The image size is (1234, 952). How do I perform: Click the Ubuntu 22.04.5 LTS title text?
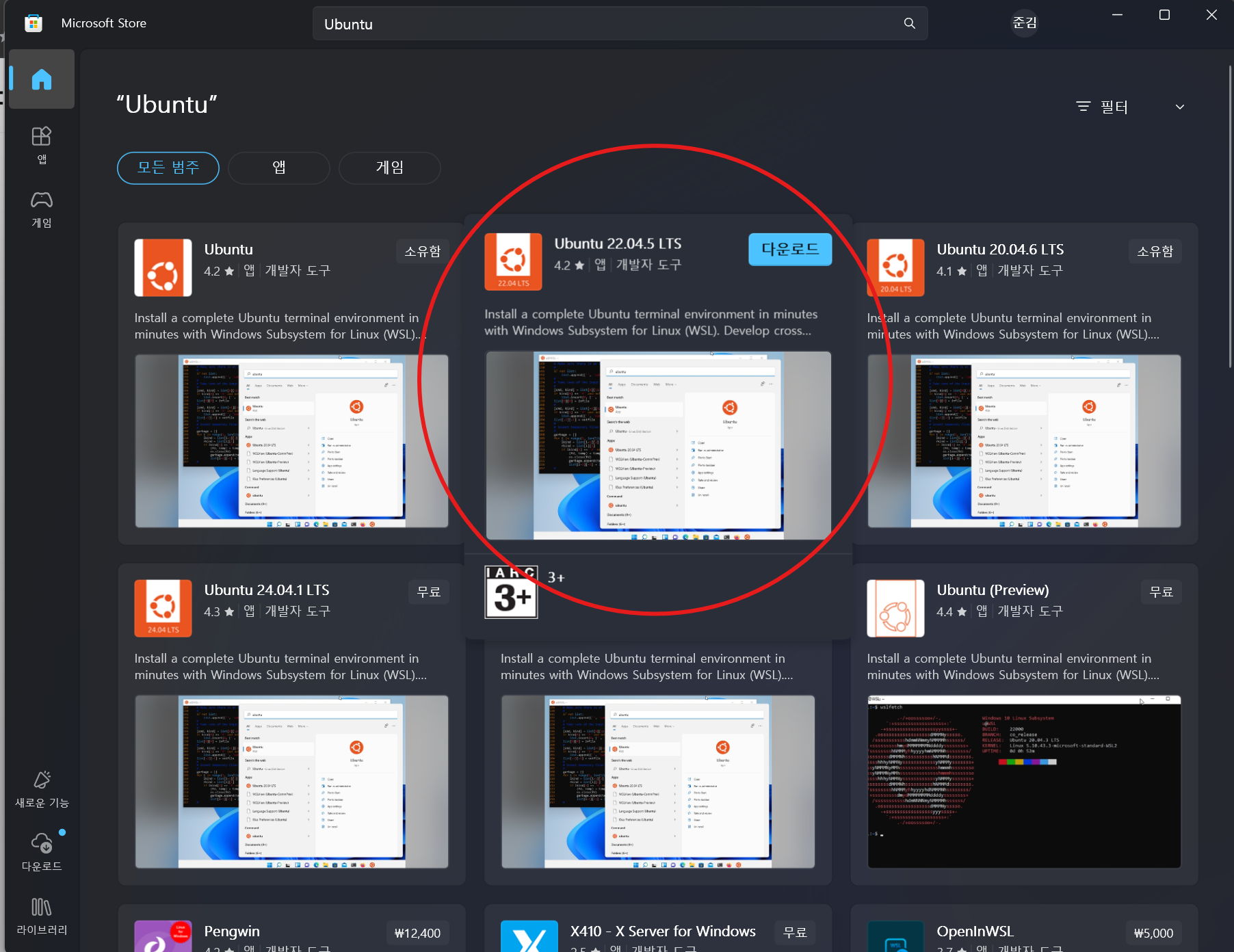click(618, 243)
